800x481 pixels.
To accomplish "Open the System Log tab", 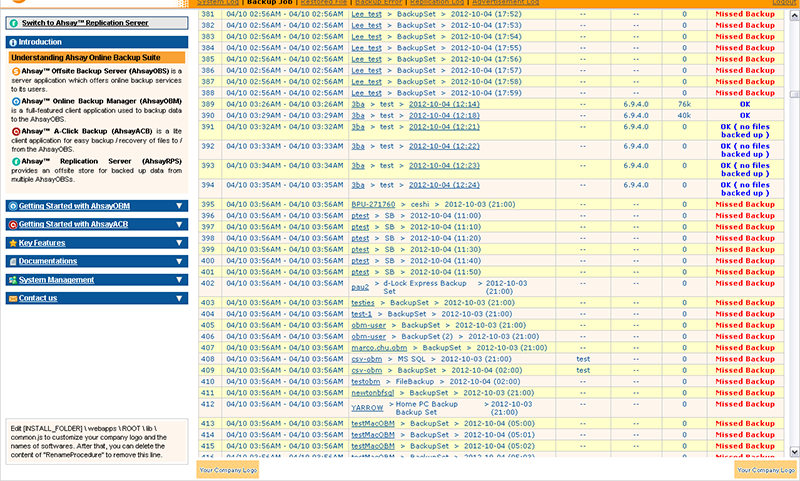I will (218, 3).
